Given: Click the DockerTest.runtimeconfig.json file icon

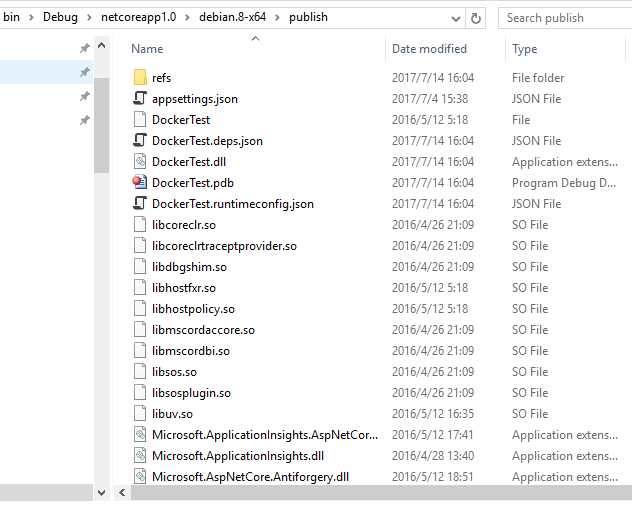Looking at the screenshot, I should click(x=140, y=203).
